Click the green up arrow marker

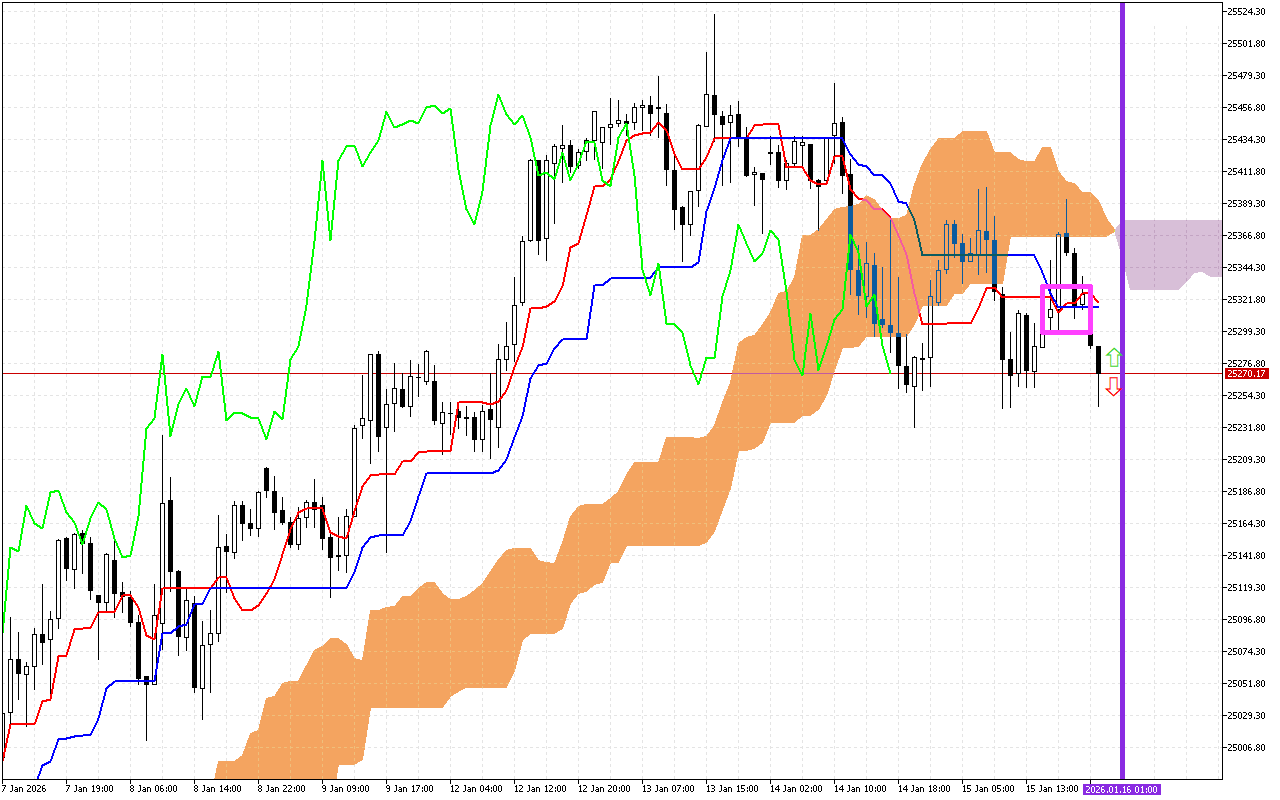[1113, 358]
